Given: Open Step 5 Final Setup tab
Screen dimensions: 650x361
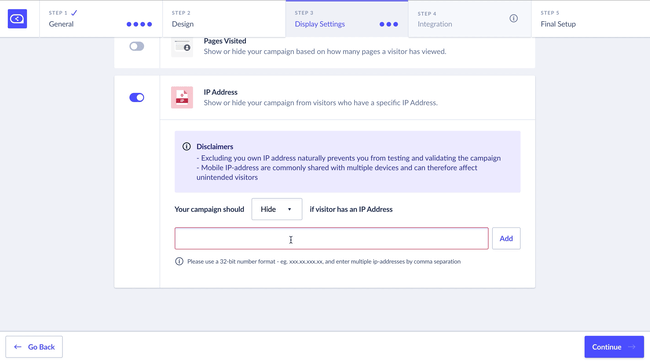Looking at the screenshot, I should (591, 19).
